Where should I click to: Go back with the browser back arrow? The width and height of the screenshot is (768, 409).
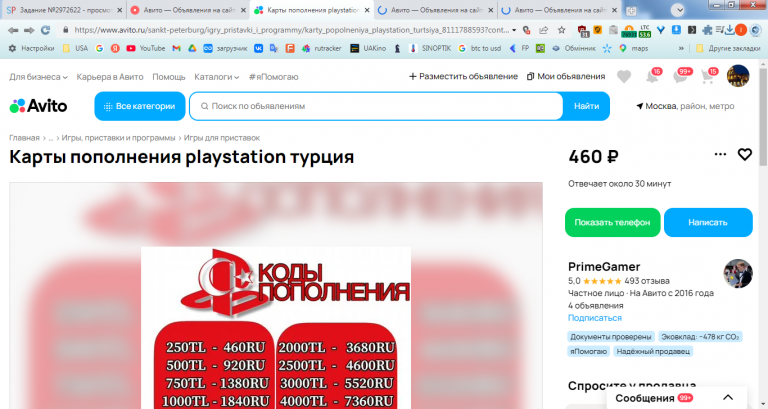(13, 30)
